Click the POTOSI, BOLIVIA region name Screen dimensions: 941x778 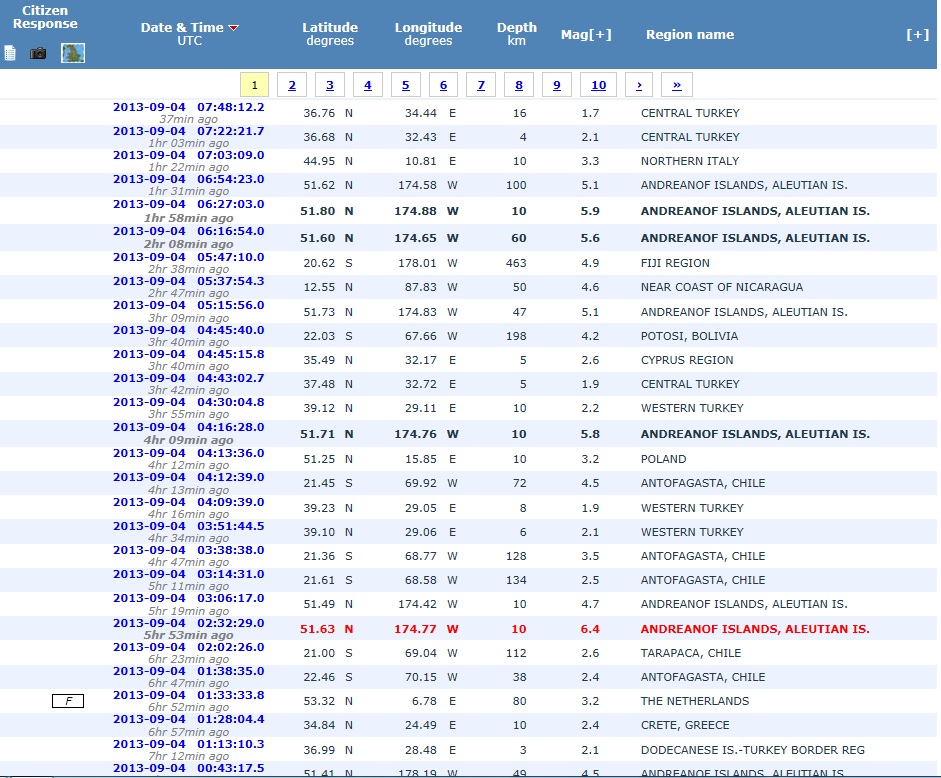tap(690, 336)
